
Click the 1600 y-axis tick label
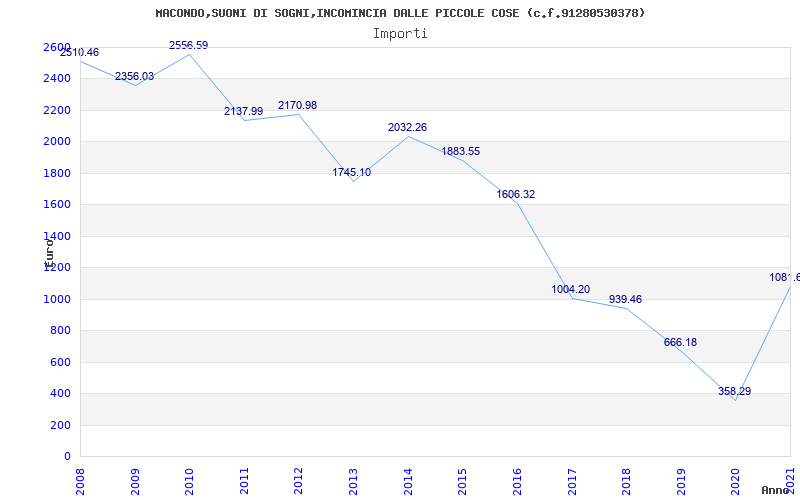(x=57, y=205)
